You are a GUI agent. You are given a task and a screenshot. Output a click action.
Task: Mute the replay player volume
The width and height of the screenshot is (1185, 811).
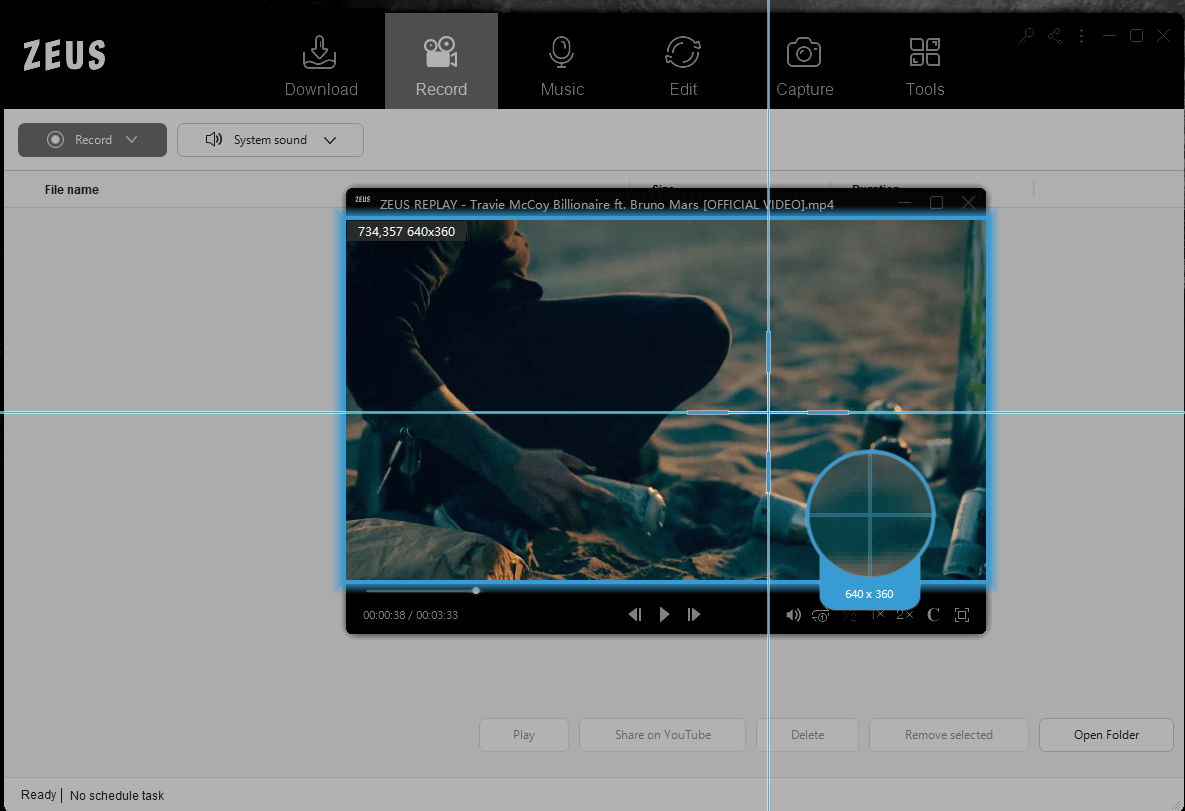[793, 614]
